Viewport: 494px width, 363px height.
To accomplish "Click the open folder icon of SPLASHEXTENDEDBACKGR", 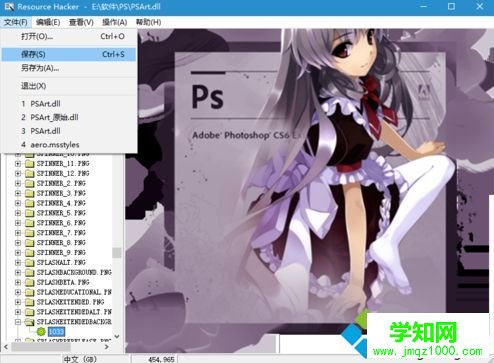I will 30,322.
